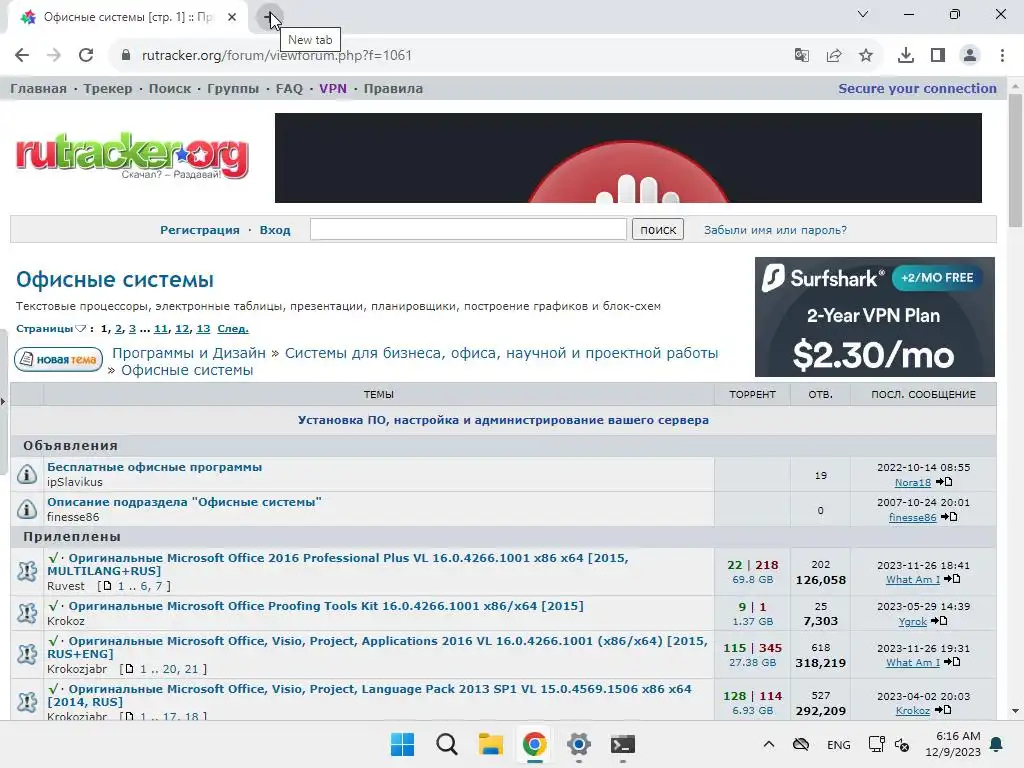
Task: Bookmark this tab with star icon
Action: coord(866,56)
